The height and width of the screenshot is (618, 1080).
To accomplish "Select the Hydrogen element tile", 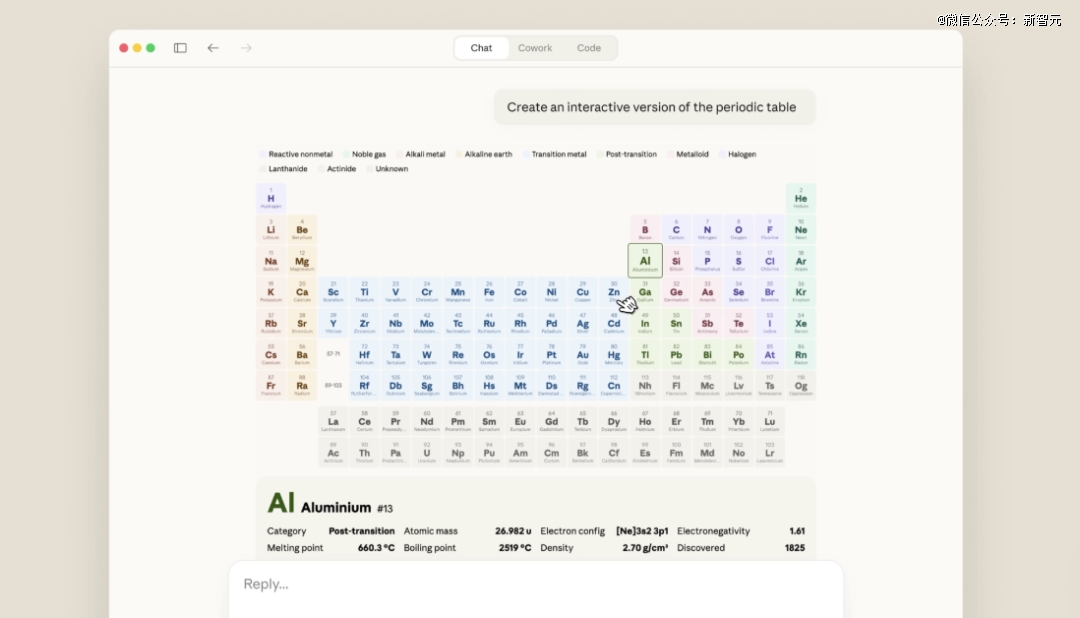I will point(271,199).
